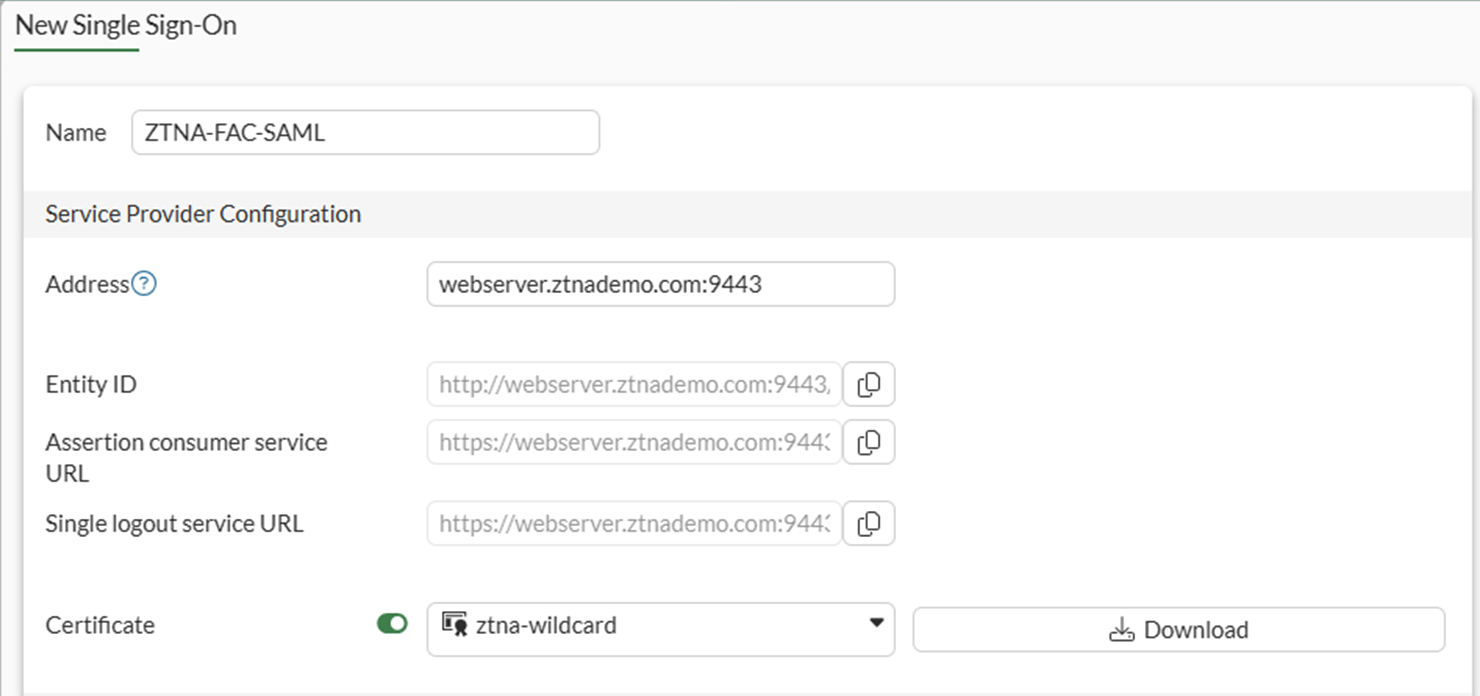The width and height of the screenshot is (1480, 696).
Task: Open the ztna-wildcard certificate dropdown
Action: tap(660, 628)
